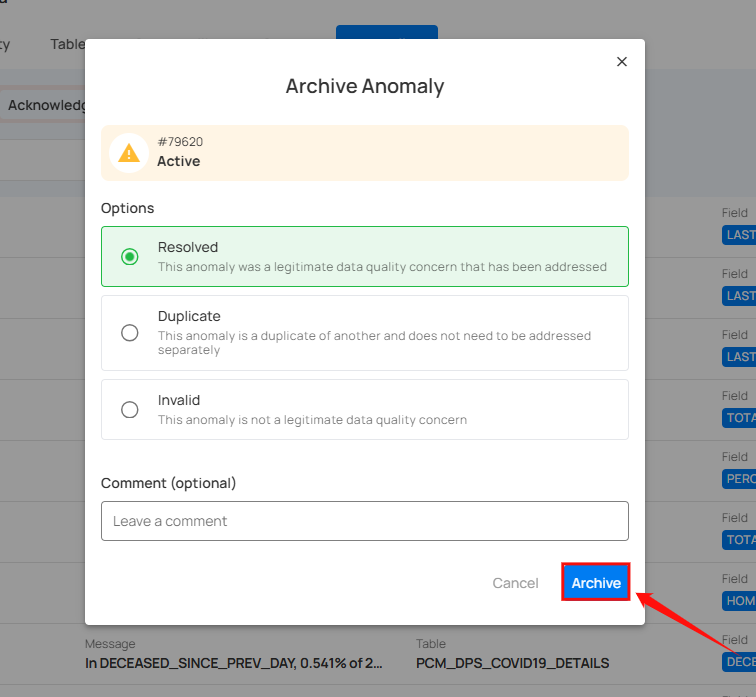Screen dimensions: 756x697
Task: Click the PERC field tag in background
Action: pyautogui.click(x=739, y=479)
